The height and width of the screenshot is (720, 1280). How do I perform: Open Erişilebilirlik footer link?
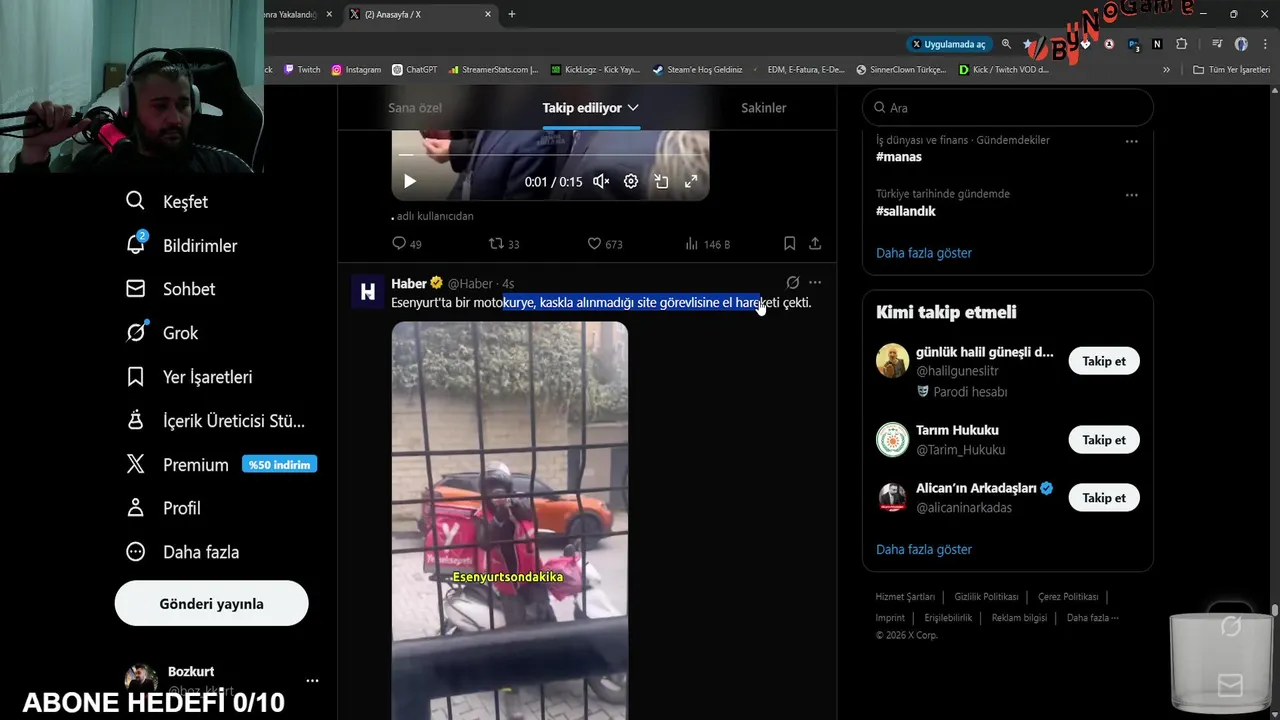click(948, 618)
